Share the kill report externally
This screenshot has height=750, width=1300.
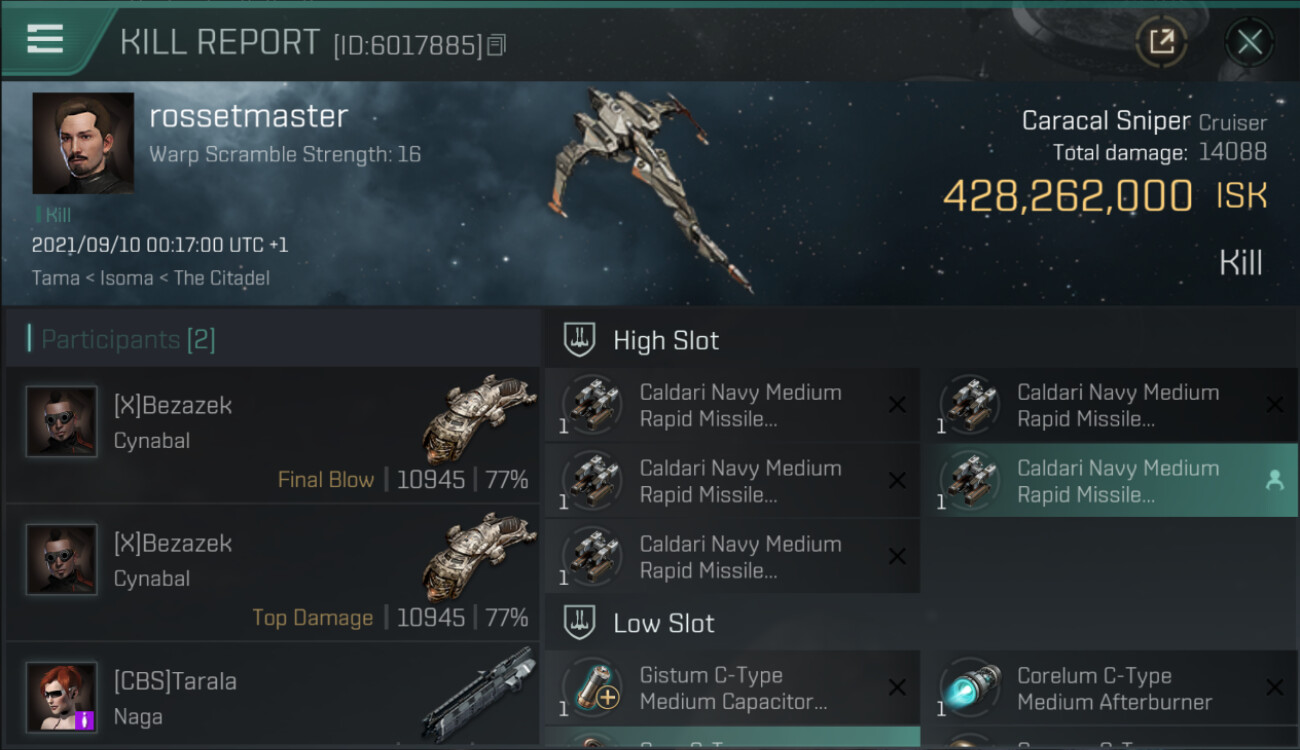pos(1161,42)
